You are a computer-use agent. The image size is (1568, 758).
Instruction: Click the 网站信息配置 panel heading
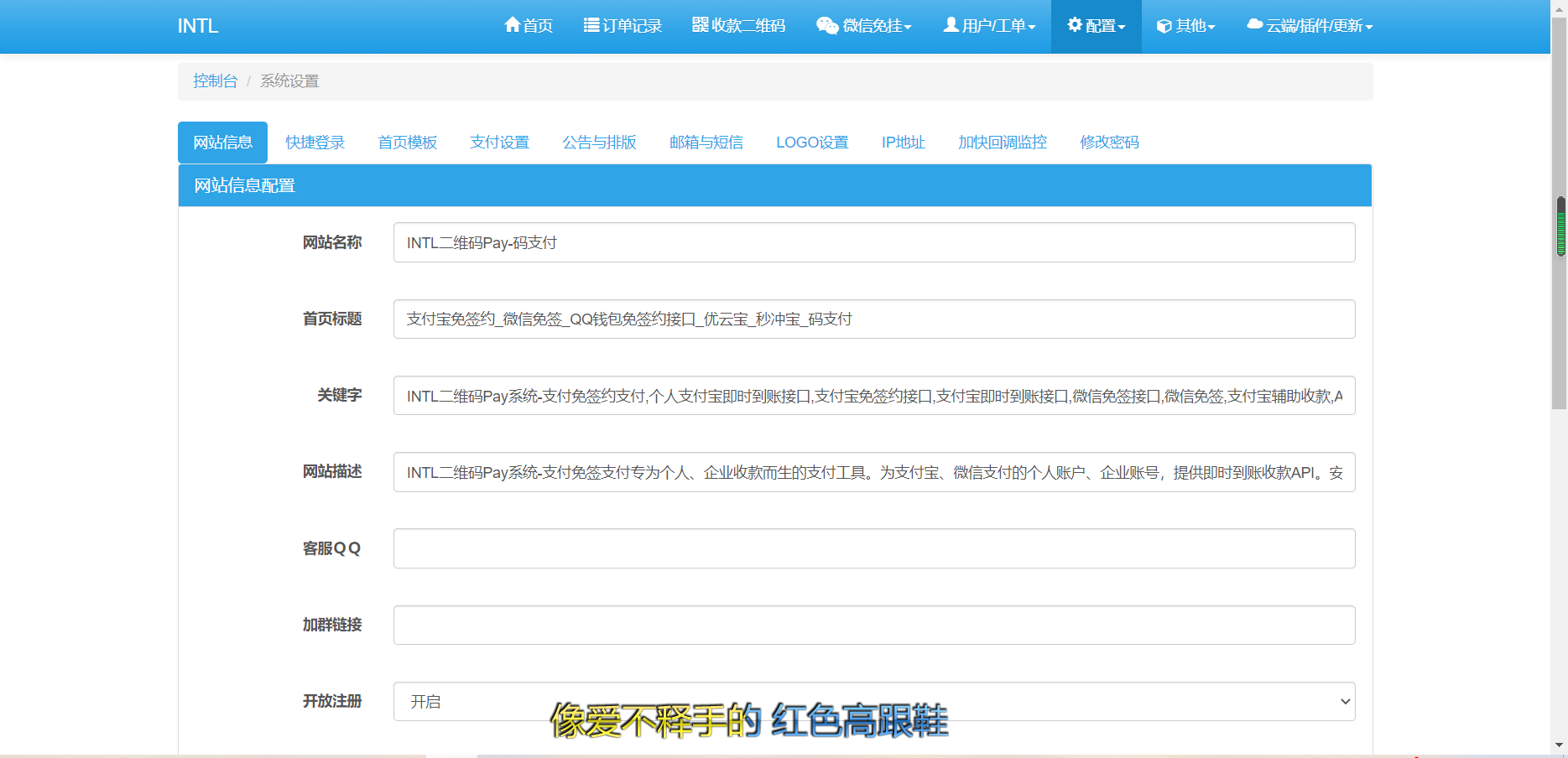tap(775, 185)
